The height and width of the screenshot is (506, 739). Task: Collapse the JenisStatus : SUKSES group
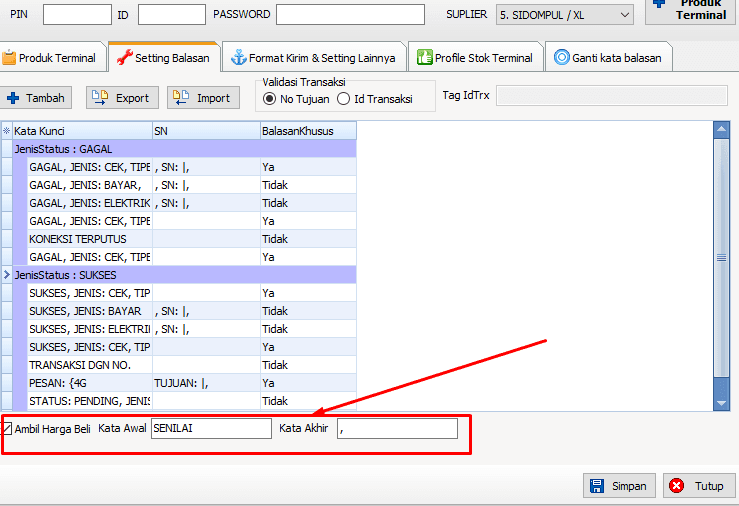pos(6,274)
